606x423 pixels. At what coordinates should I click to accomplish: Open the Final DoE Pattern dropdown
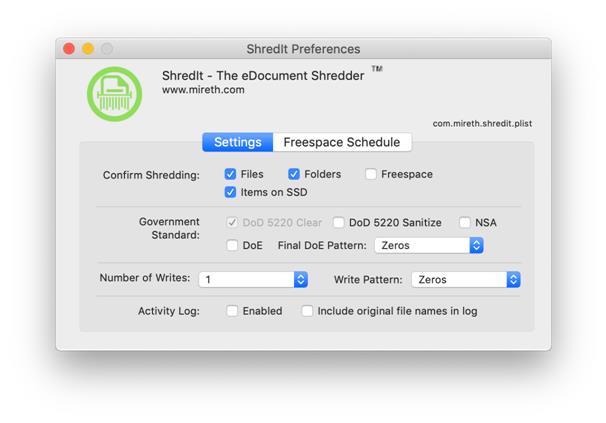coord(429,245)
